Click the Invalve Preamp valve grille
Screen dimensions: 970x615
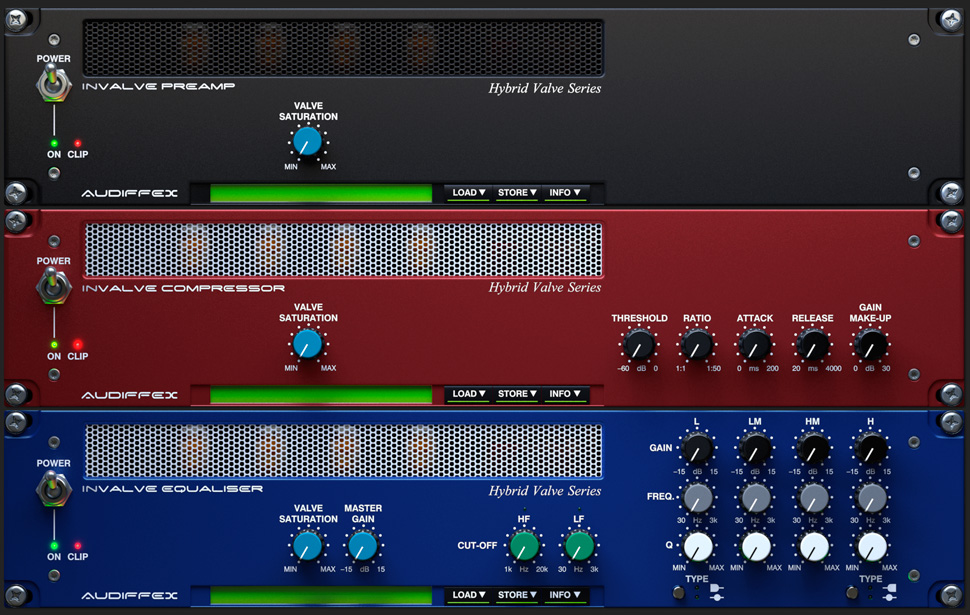pyautogui.click(x=343, y=48)
